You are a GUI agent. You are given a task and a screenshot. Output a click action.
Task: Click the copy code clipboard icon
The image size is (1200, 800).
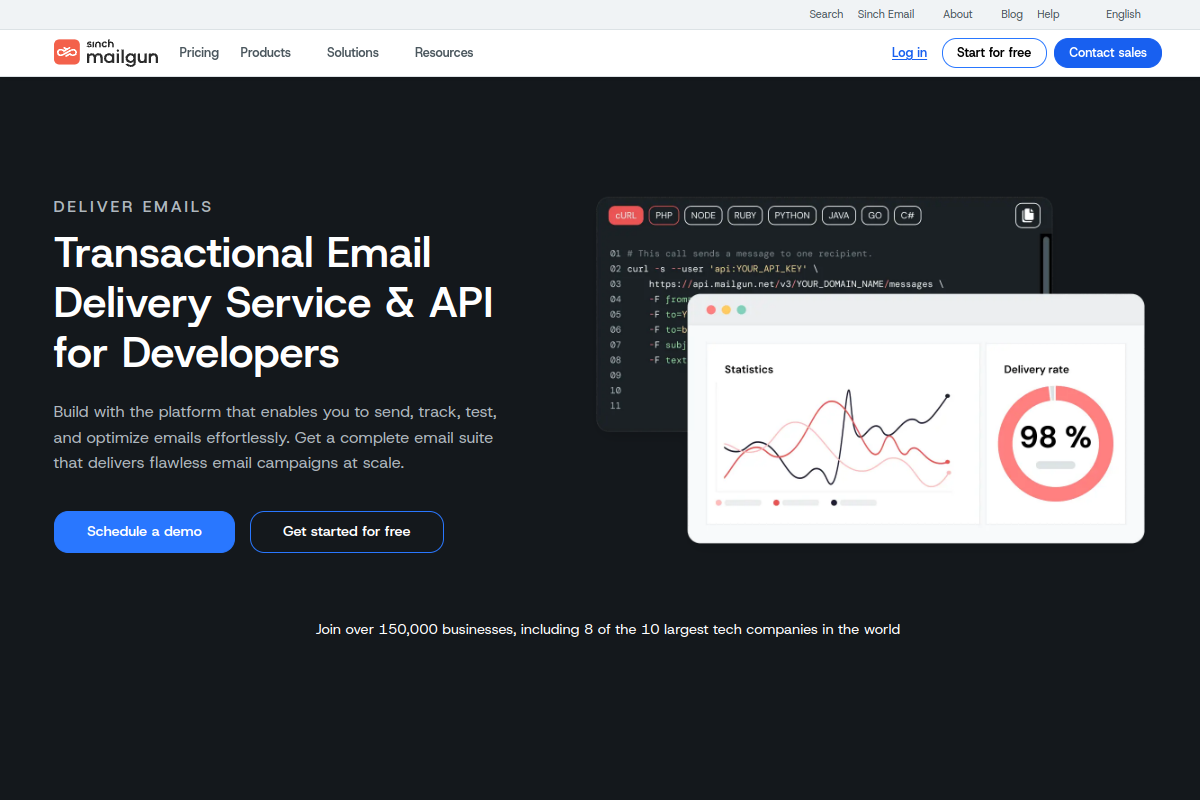pos(1027,215)
